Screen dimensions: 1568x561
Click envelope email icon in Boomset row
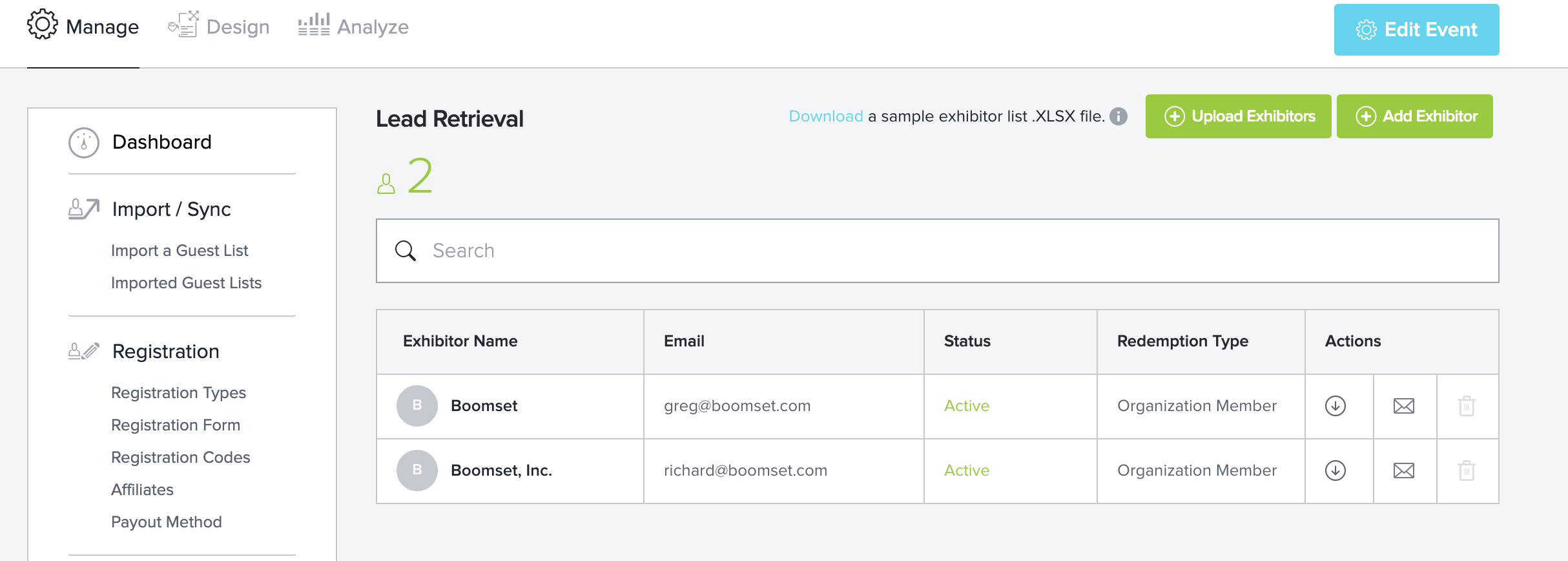pos(1404,406)
